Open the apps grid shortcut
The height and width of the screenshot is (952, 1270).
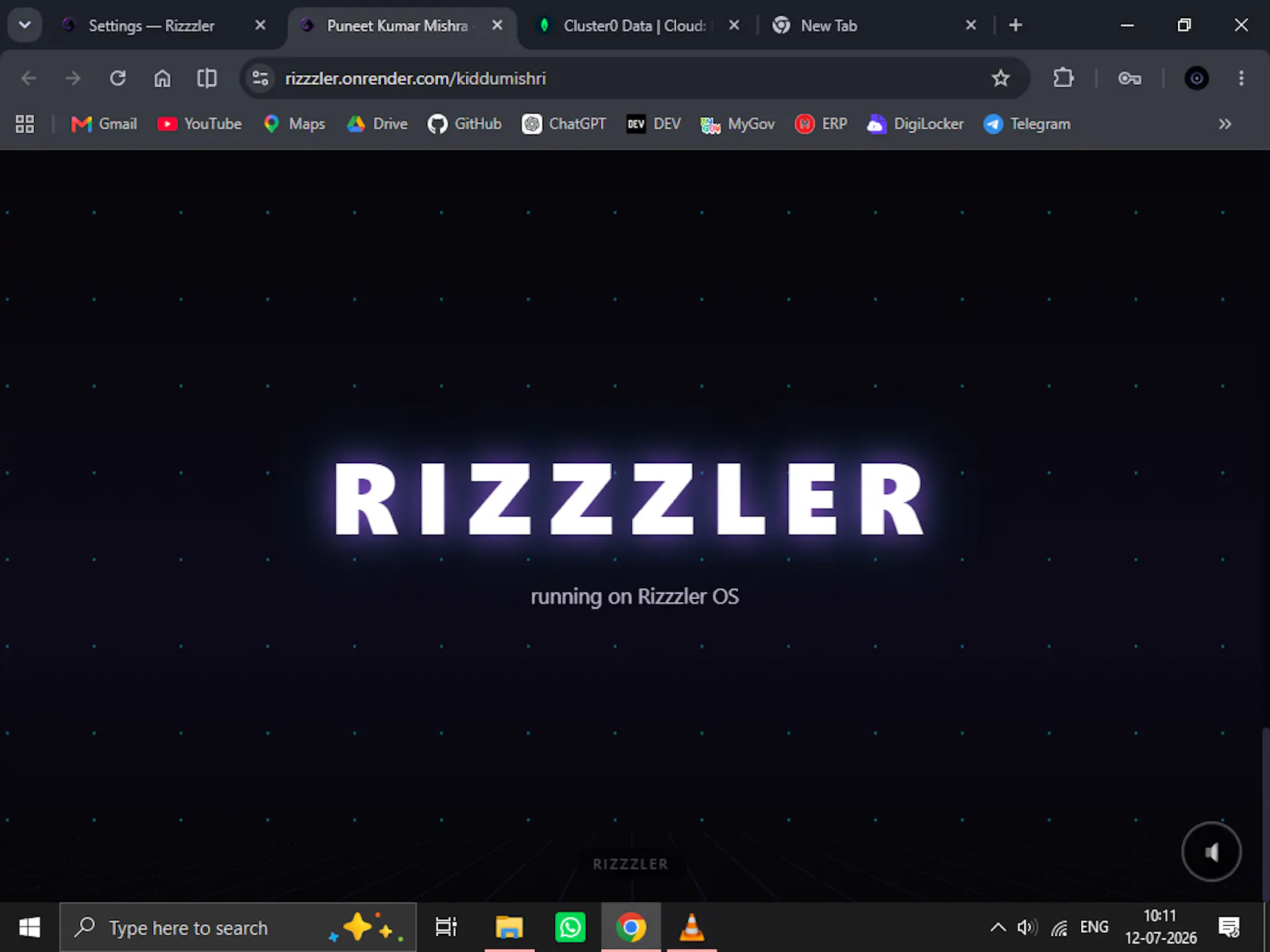coord(25,124)
